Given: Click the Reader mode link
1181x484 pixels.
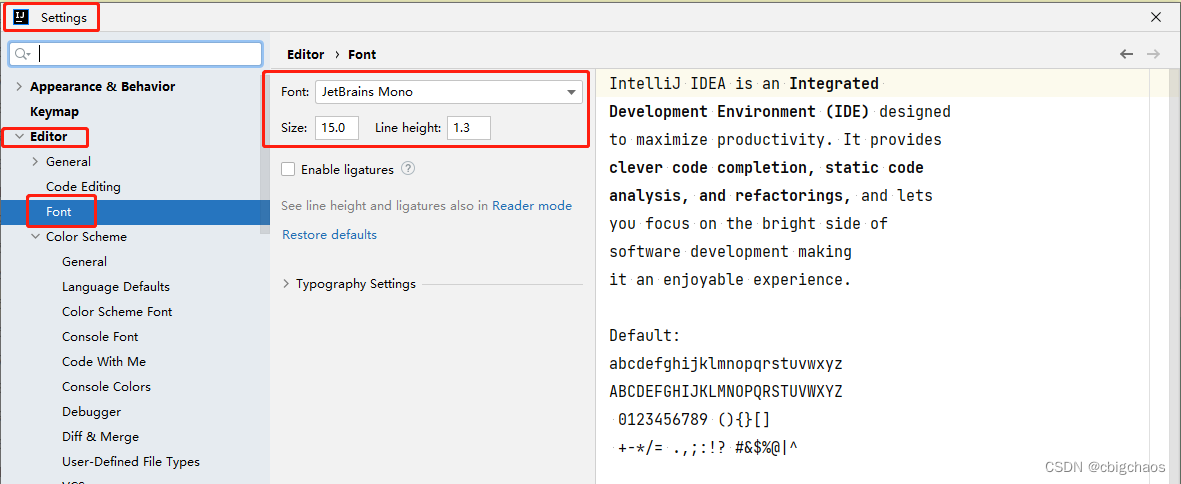Looking at the screenshot, I should 532,205.
